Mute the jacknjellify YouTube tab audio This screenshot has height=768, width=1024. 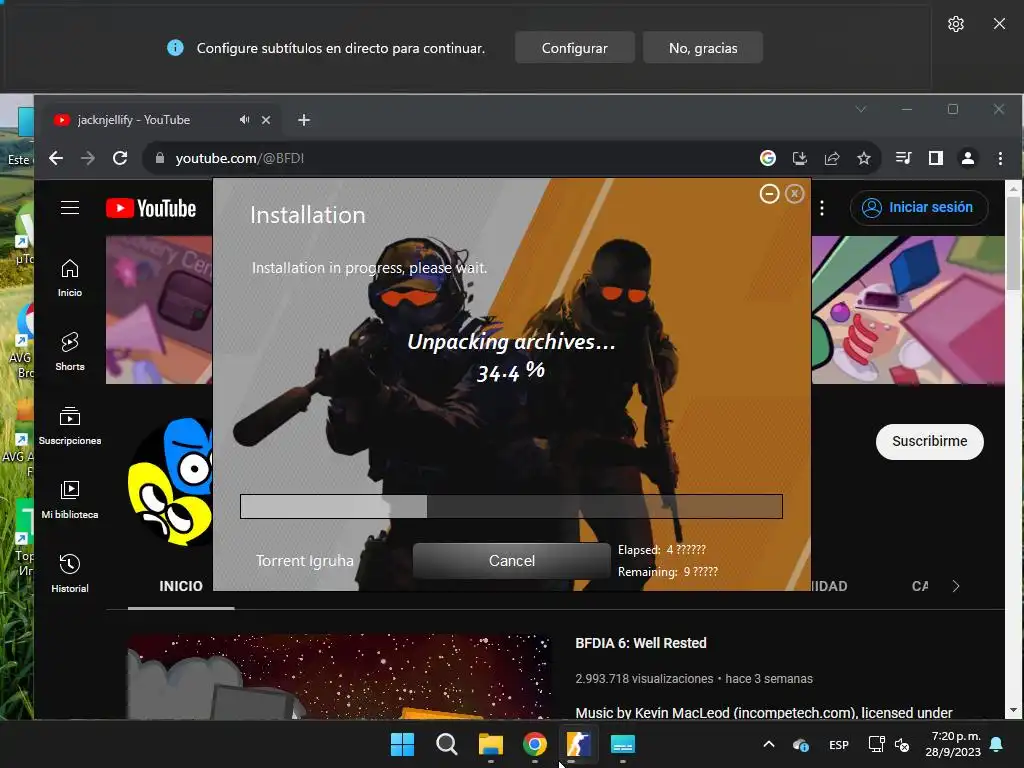244,120
